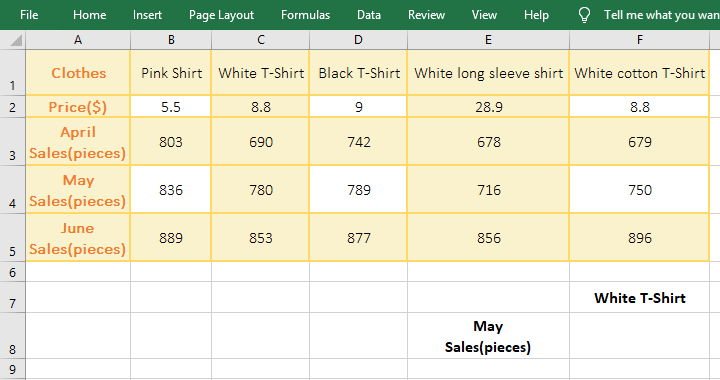Screen dimensions: 720x380
Task: Select column D header
Action: click(x=358, y=40)
